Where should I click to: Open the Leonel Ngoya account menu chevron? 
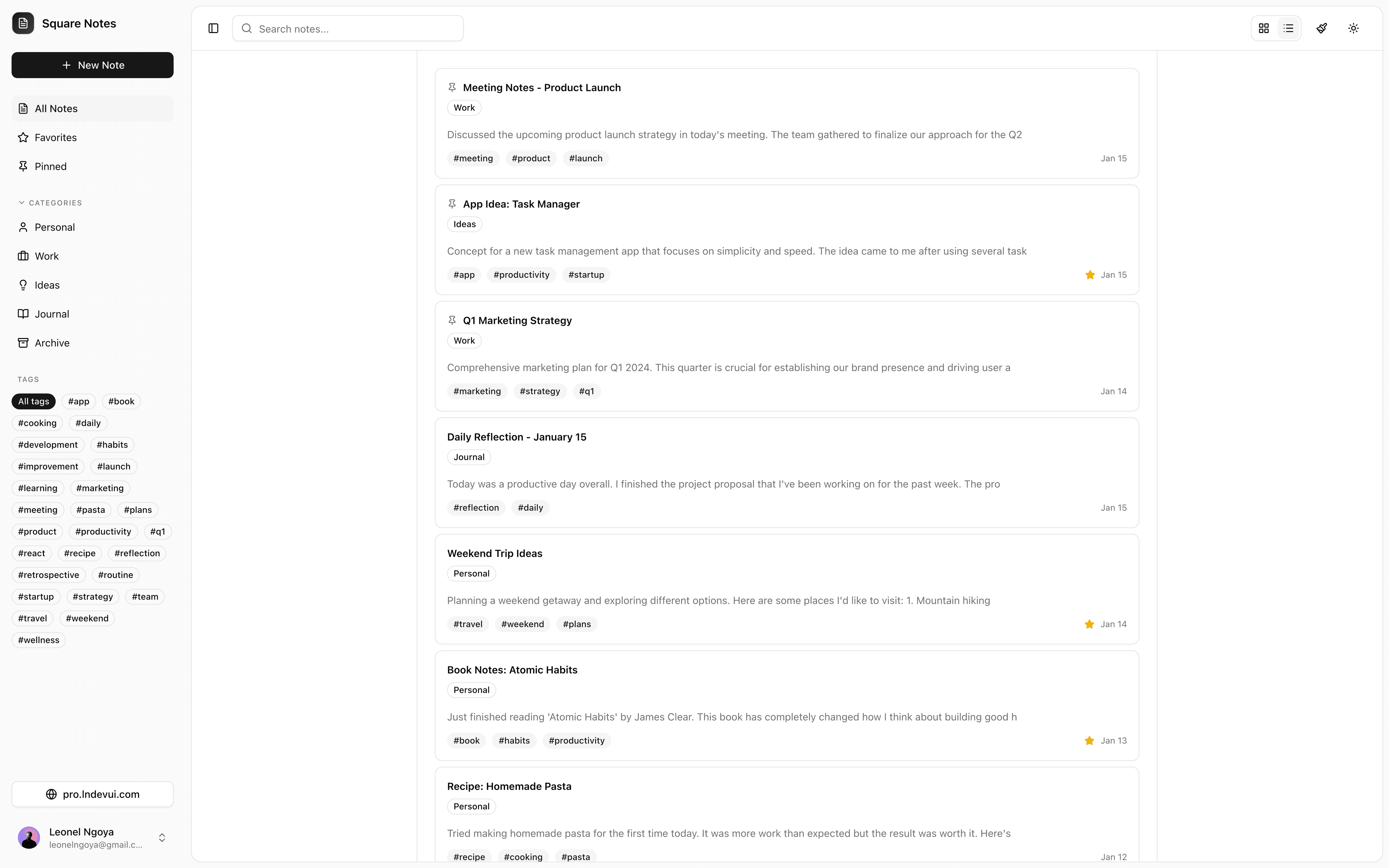[x=162, y=838]
